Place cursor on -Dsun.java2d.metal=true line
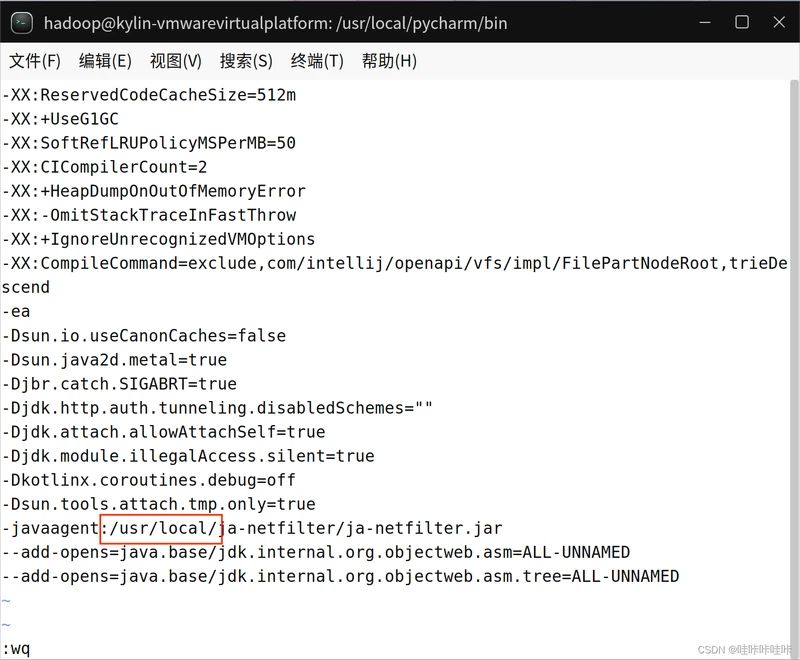800x660 pixels. click(114, 360)
